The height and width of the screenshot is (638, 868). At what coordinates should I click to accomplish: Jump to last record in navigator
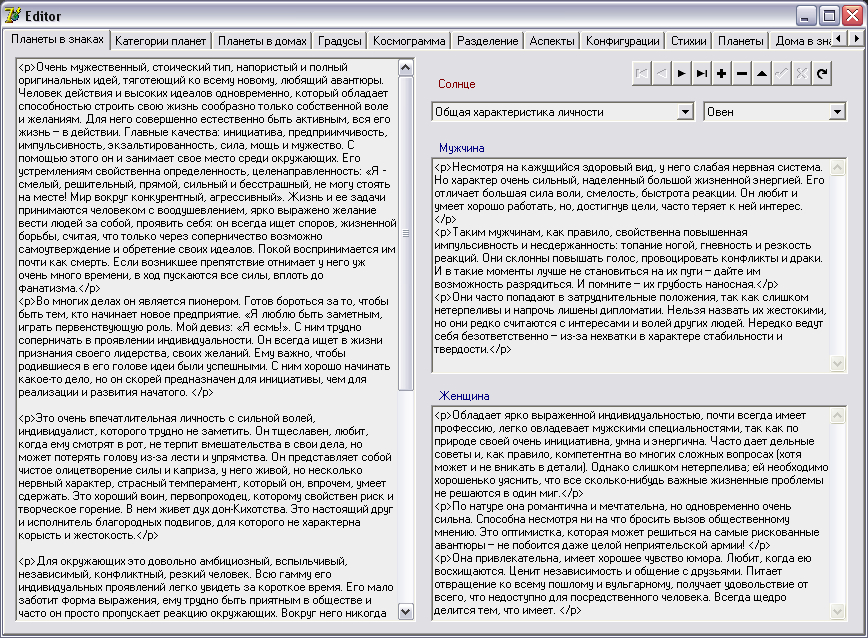pyautogui.click(x=701, y=74)
